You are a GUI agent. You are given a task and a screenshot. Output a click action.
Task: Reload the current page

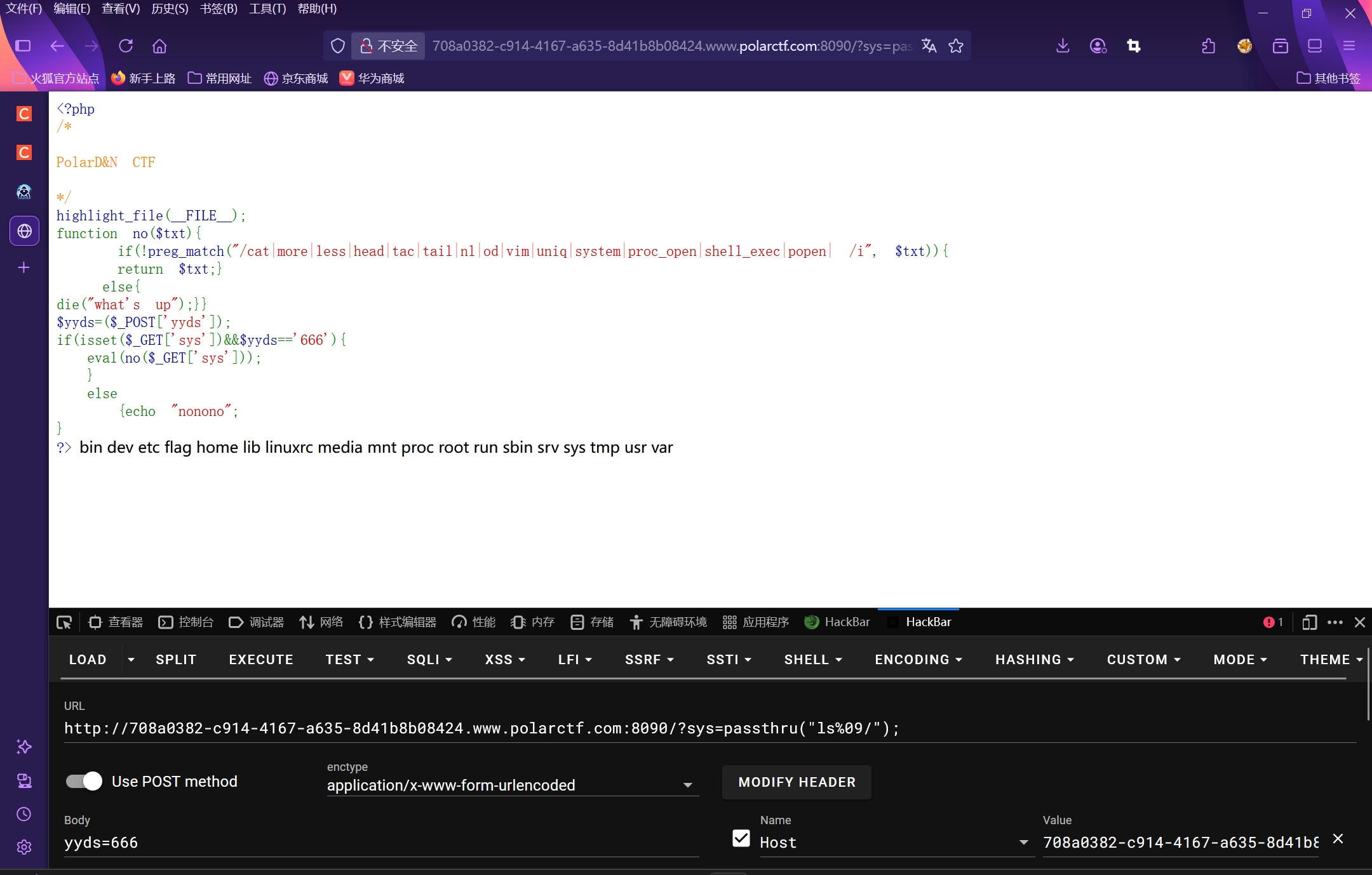point(126,46)
